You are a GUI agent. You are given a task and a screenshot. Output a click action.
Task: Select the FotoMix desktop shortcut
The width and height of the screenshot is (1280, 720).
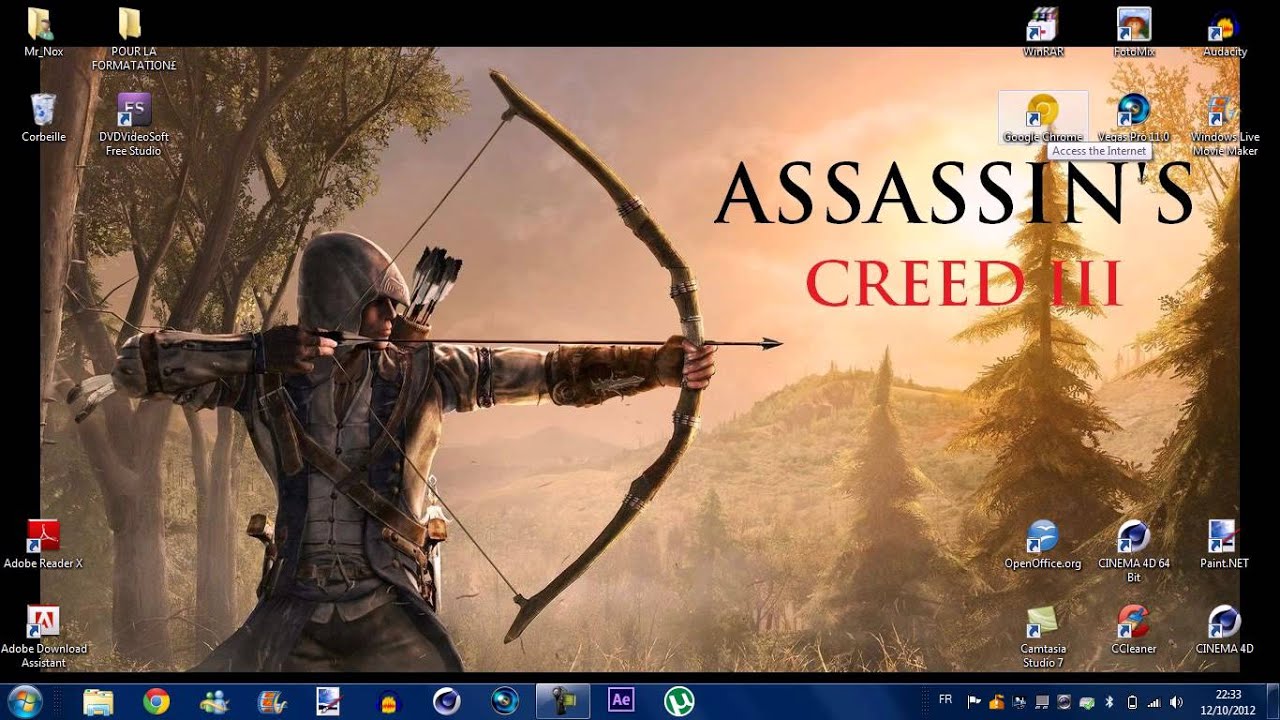[1133, 32]
